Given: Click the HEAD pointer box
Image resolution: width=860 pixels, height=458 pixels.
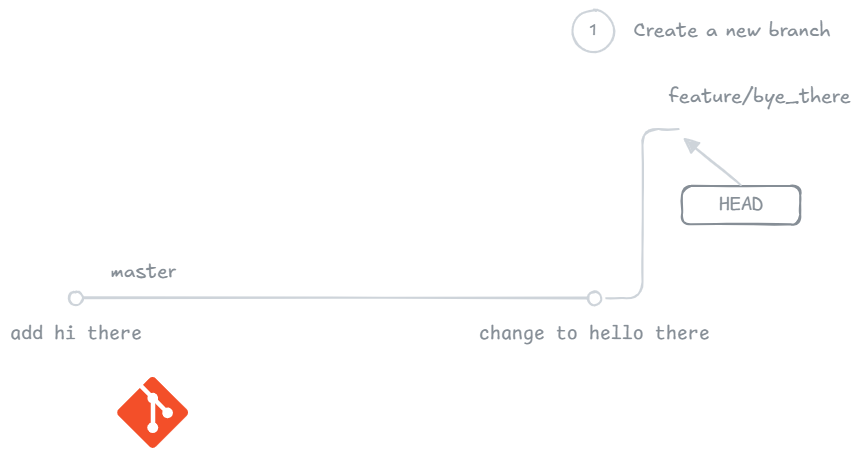Looking at the screenshot, I should point(741,205).
